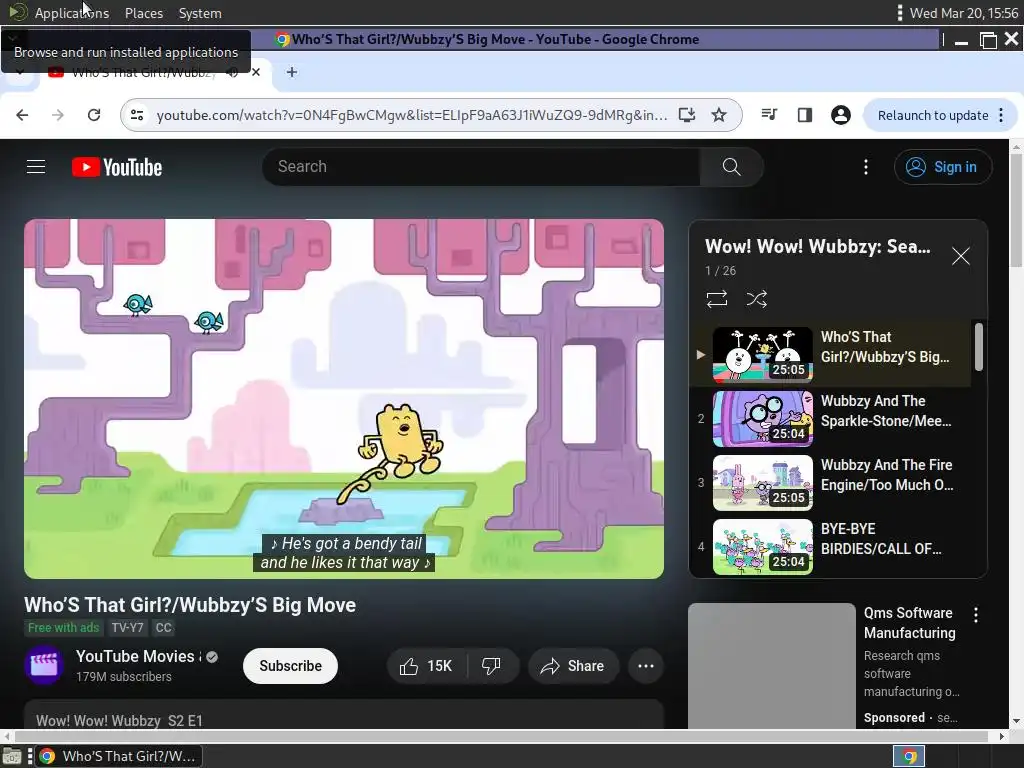The height and width of the screenshot is (768, 1024).
Task: Open the System menu
Action: 200,13
